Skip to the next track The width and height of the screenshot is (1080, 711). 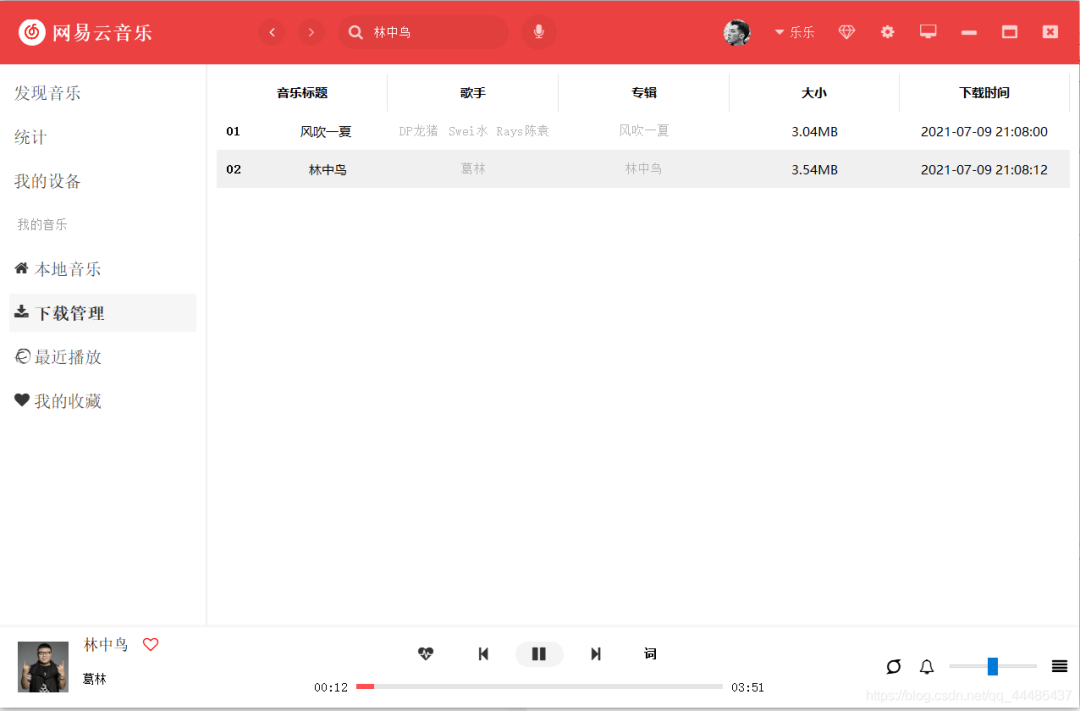596,654
